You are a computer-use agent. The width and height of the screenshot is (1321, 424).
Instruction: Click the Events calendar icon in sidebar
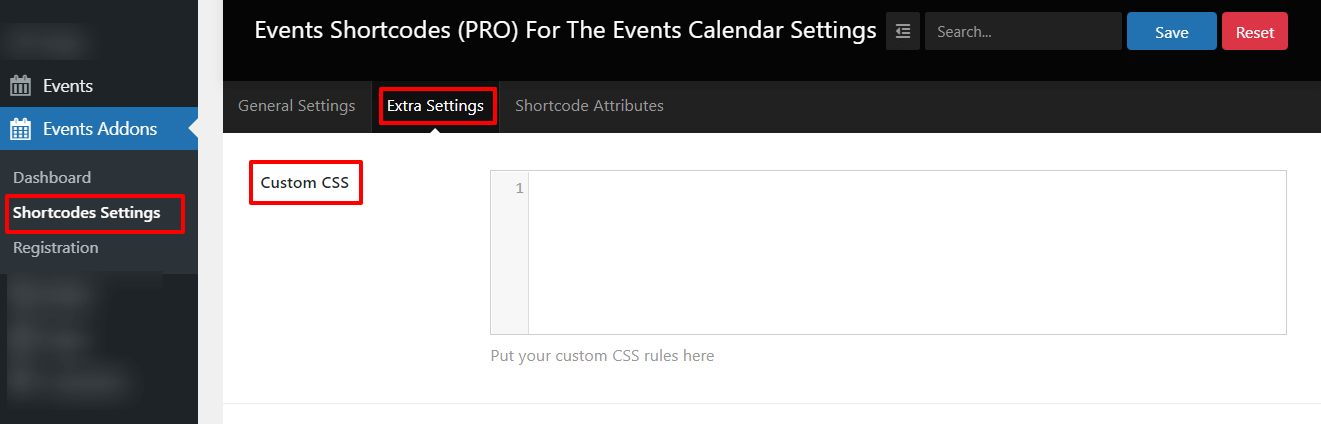pos(20,86)
